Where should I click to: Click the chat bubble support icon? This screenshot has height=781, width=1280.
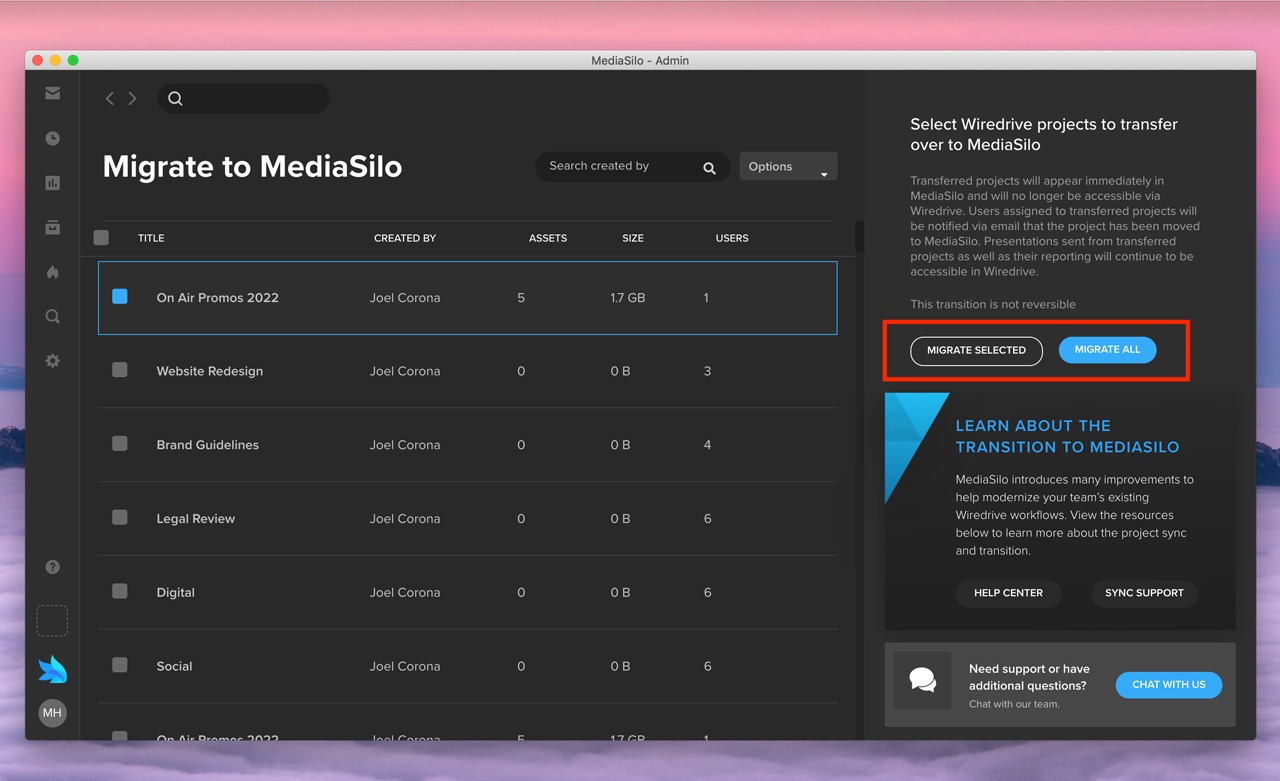(x=922, y=681)
